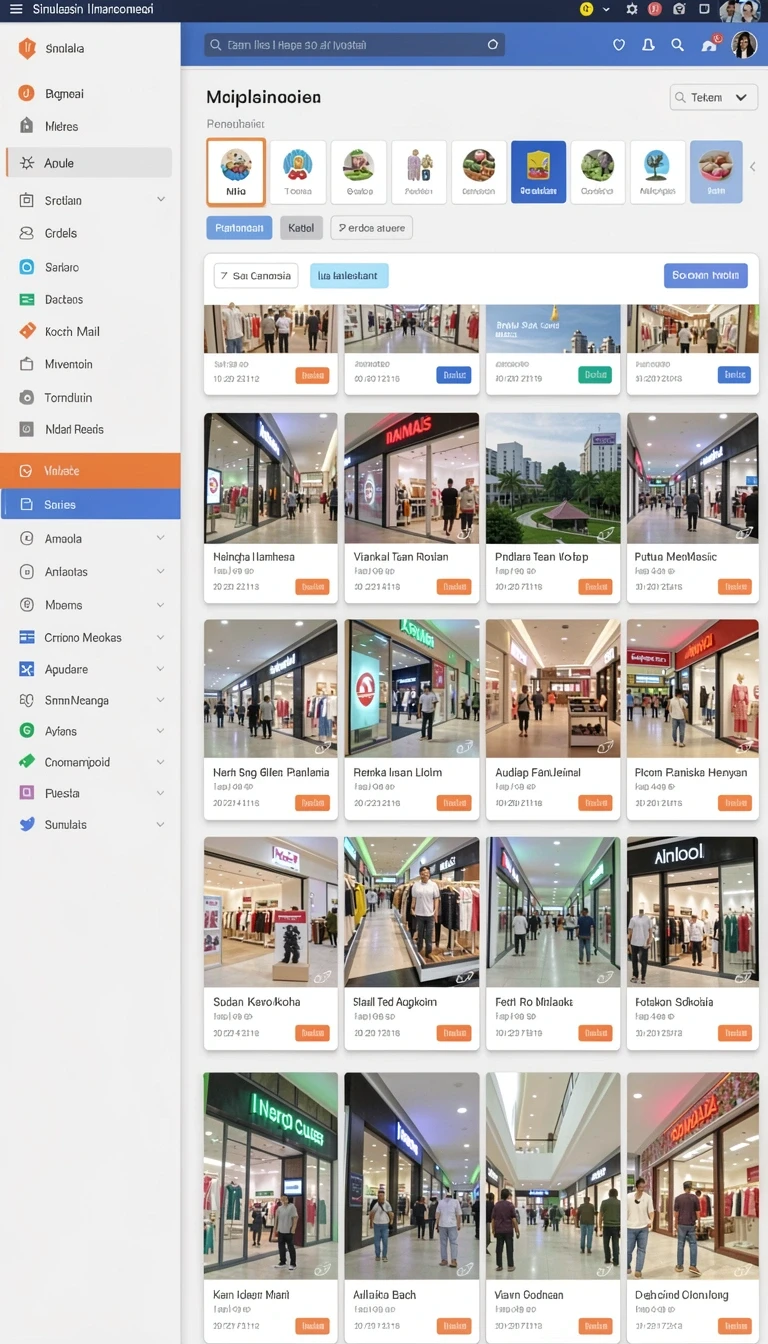This screenshot has height=1344, width=768.
Task: Click the Kam Idearn Mianl card title
Action: [251, 1295]
